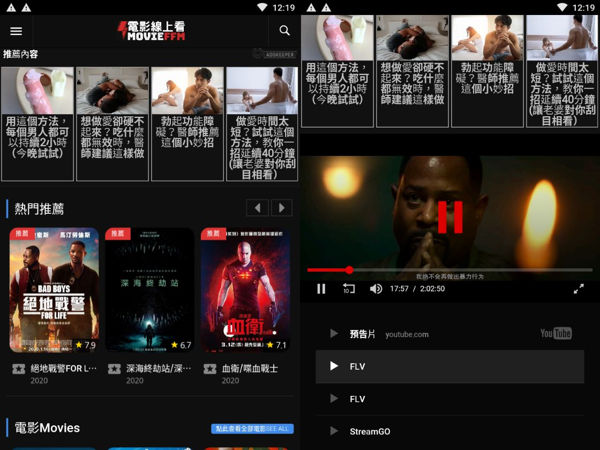Open ad 想做愛卻硬不起來 in left screen
Image resolution: width=600 pixels, height=450 pixels.
112,124
